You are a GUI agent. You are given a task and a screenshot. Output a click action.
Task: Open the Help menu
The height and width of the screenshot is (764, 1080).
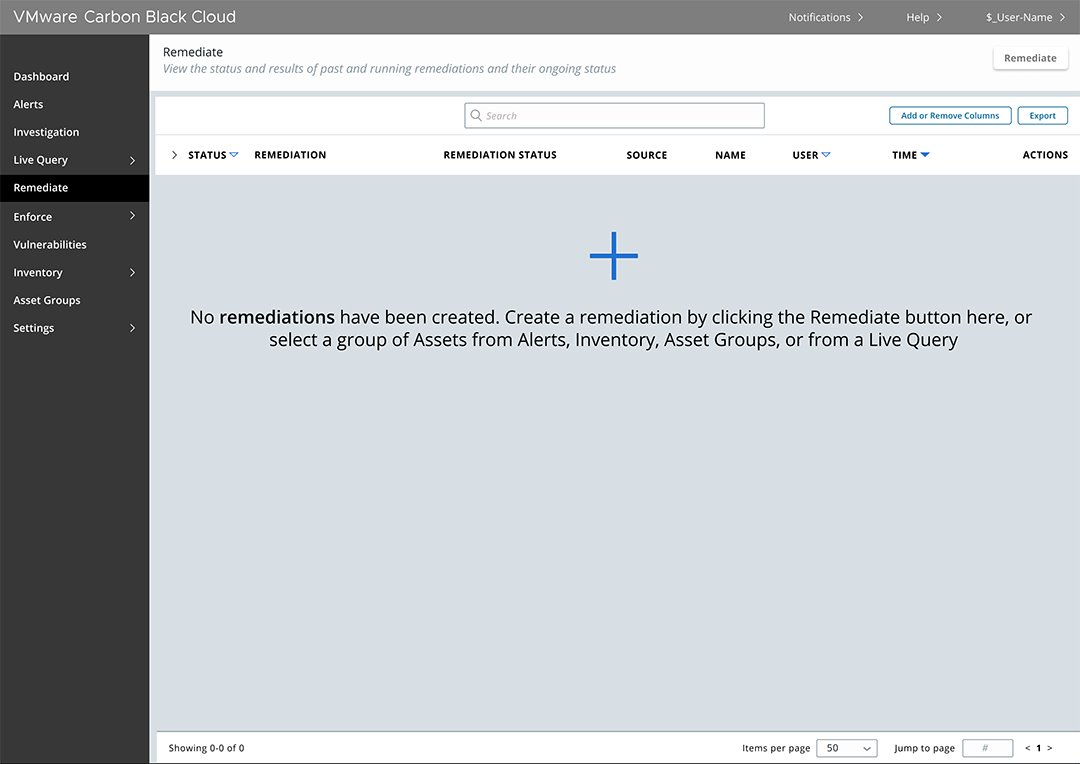click(x=924, y=17)
